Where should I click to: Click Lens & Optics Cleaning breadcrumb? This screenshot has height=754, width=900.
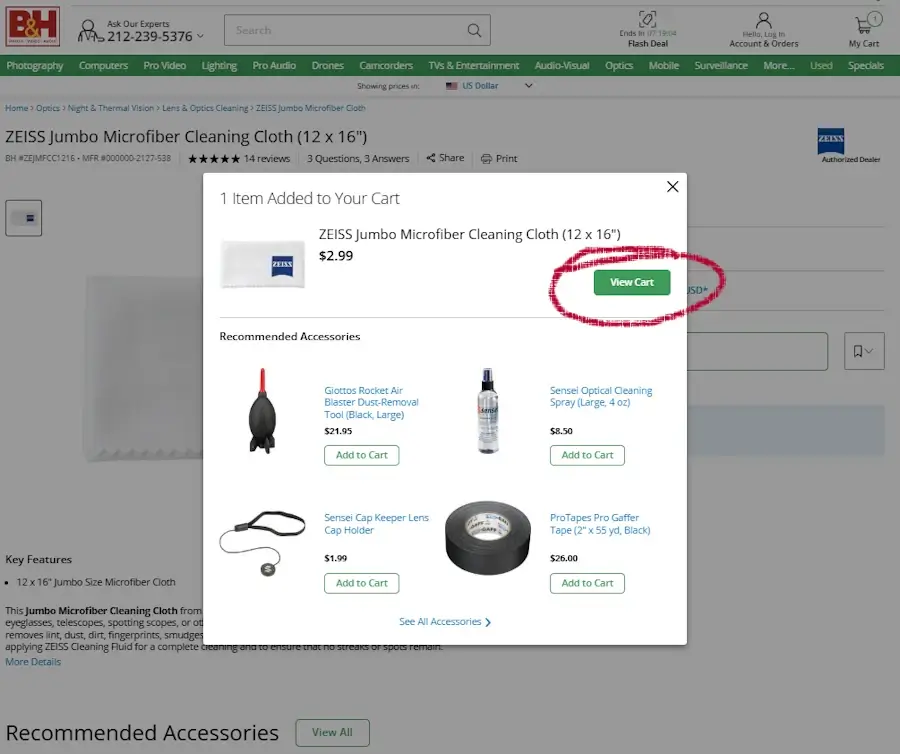pos(205,108)
